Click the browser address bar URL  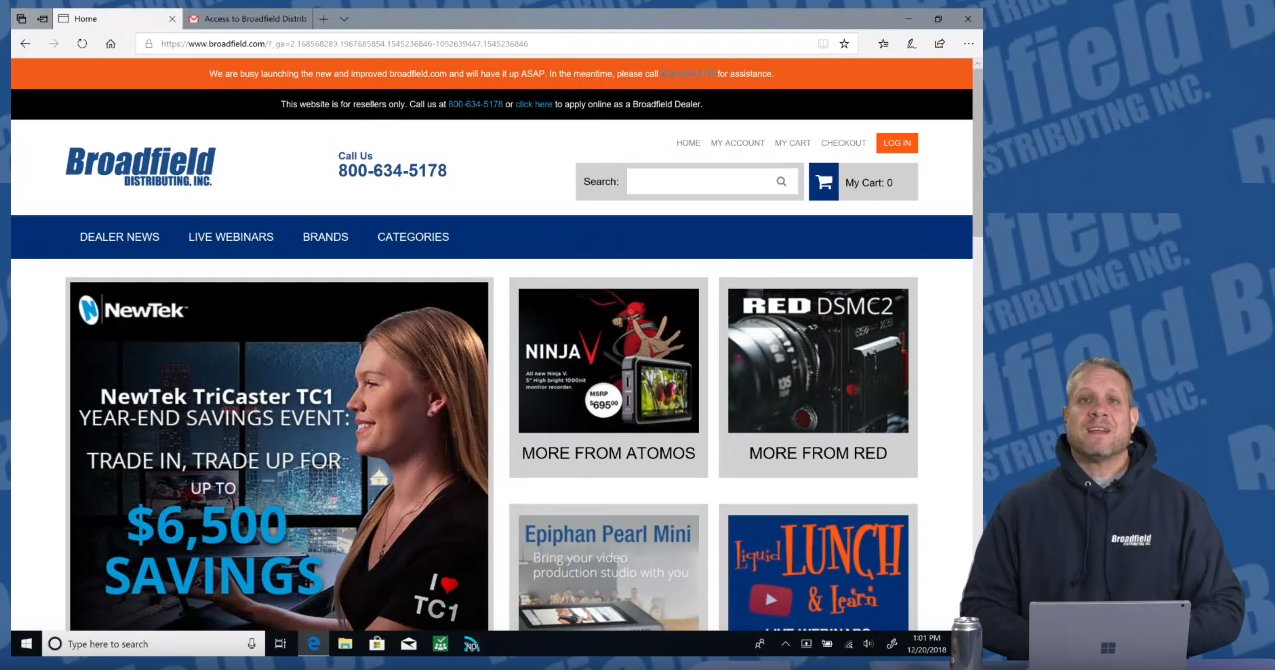(x=344, y=44)
